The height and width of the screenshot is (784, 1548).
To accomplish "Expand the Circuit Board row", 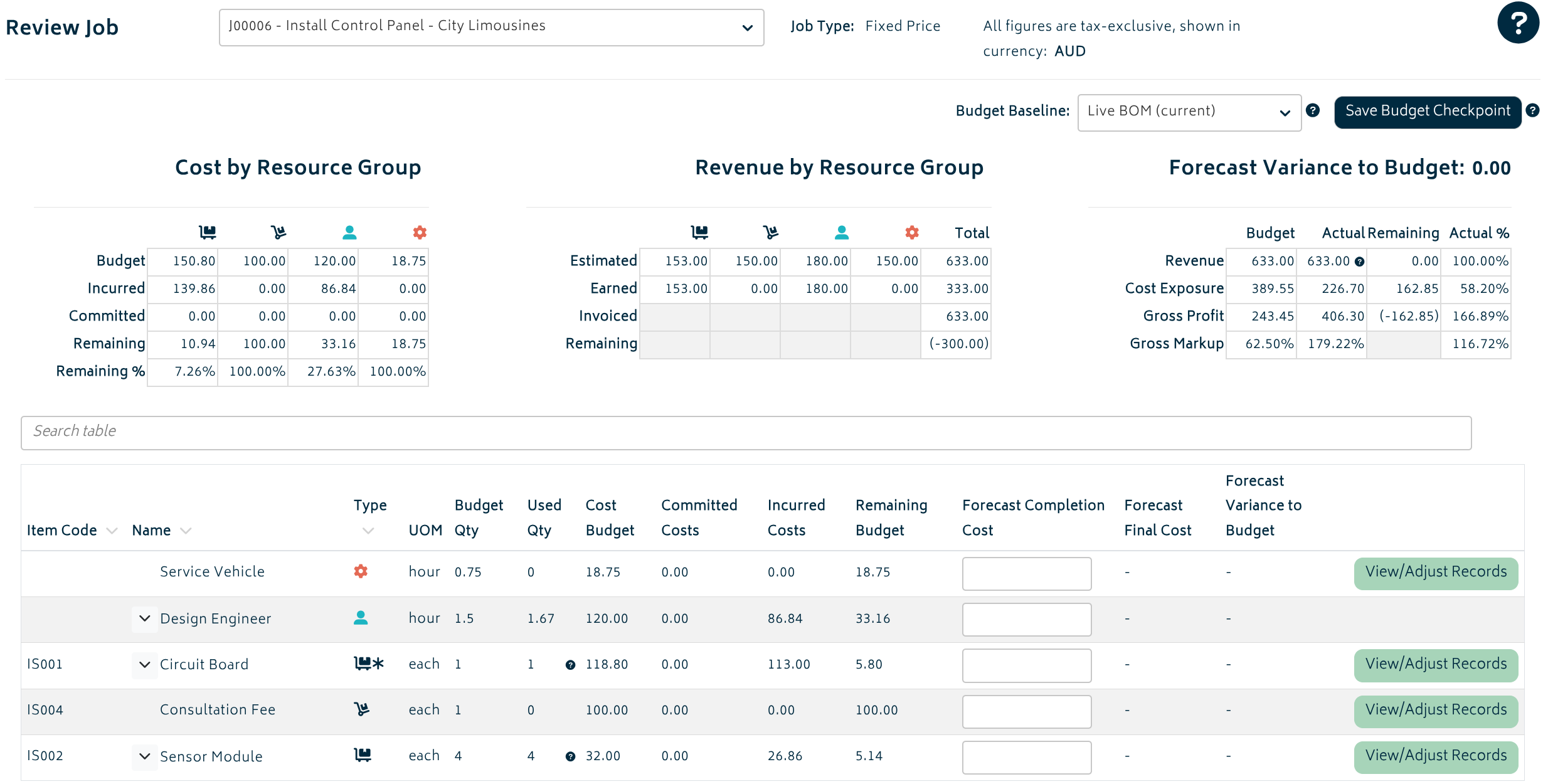I will click(144, 664).
